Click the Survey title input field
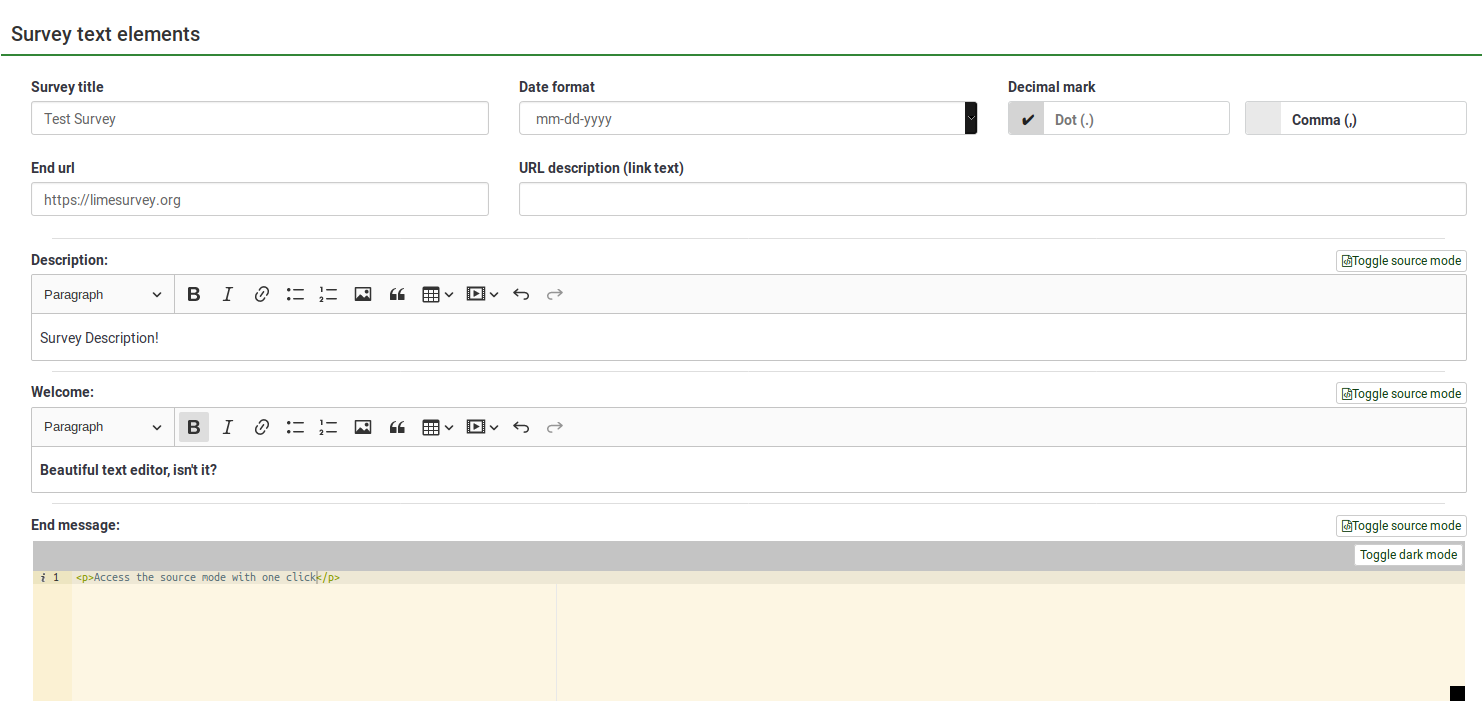1482x720 pixels. (260, 119)
